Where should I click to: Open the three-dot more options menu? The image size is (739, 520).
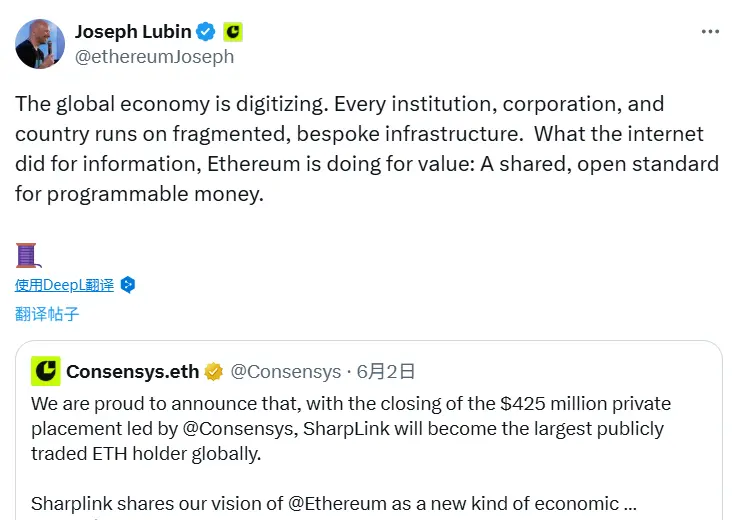pyautogui.click(x=710, y=32)
